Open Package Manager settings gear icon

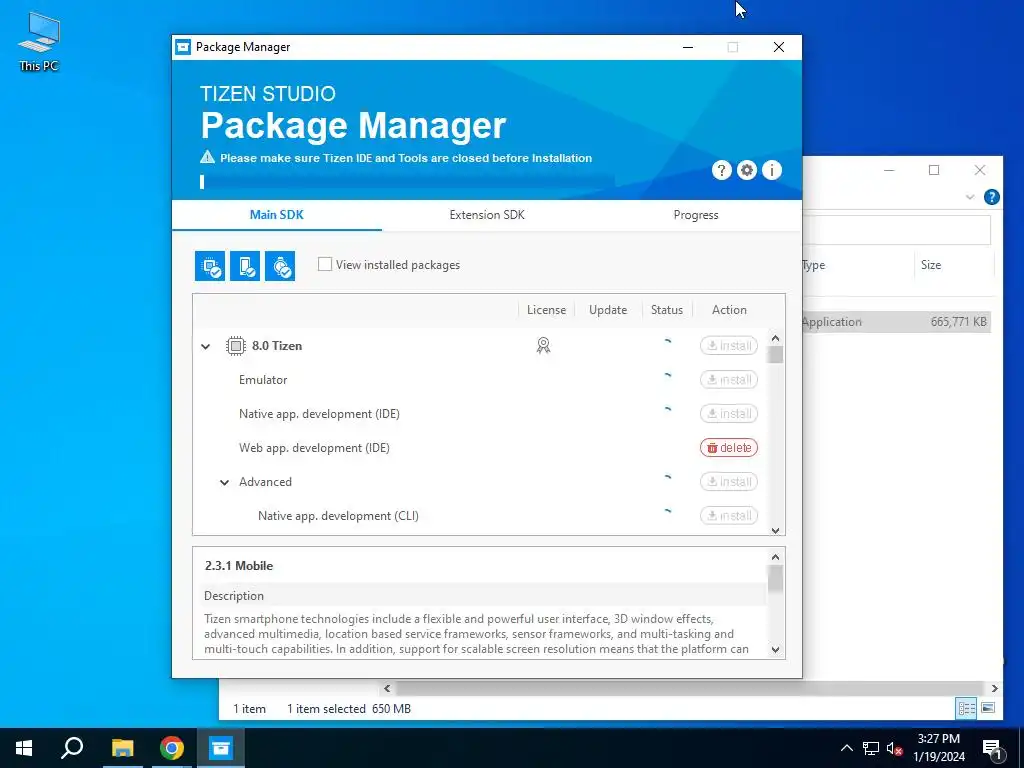746,170
